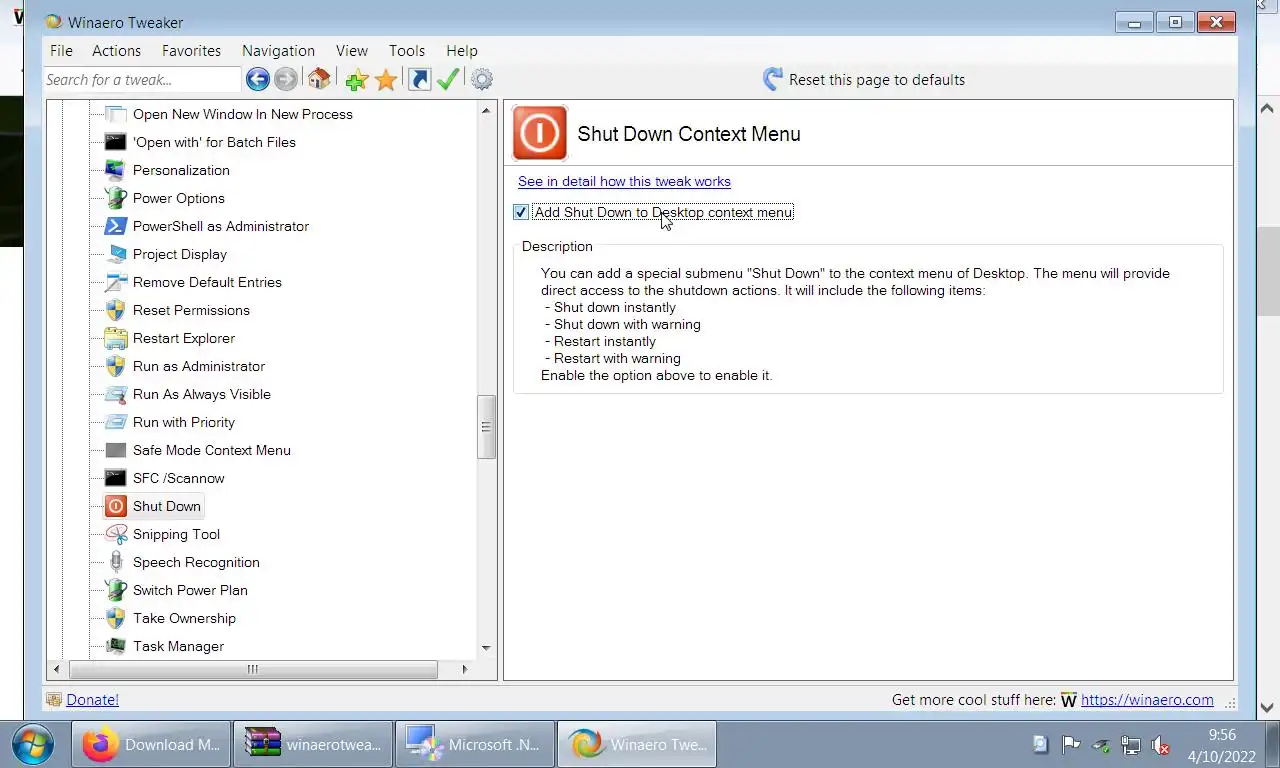Screen dimensions: 1280x768
Task: Click the export shortcut arrow toolbar icon
Action: tap(420, 79)
